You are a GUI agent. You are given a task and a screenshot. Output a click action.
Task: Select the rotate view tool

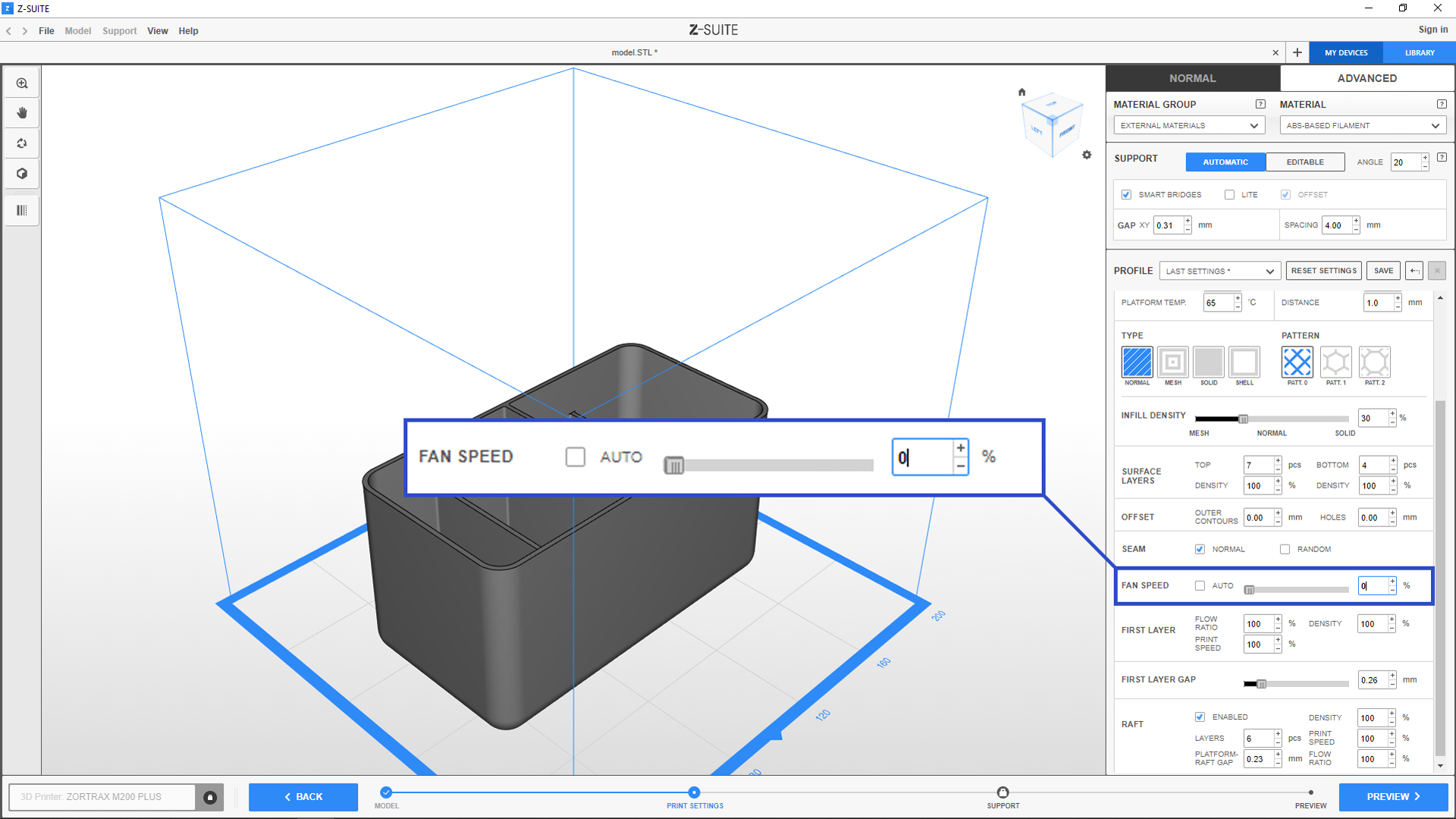pos(22,143)
